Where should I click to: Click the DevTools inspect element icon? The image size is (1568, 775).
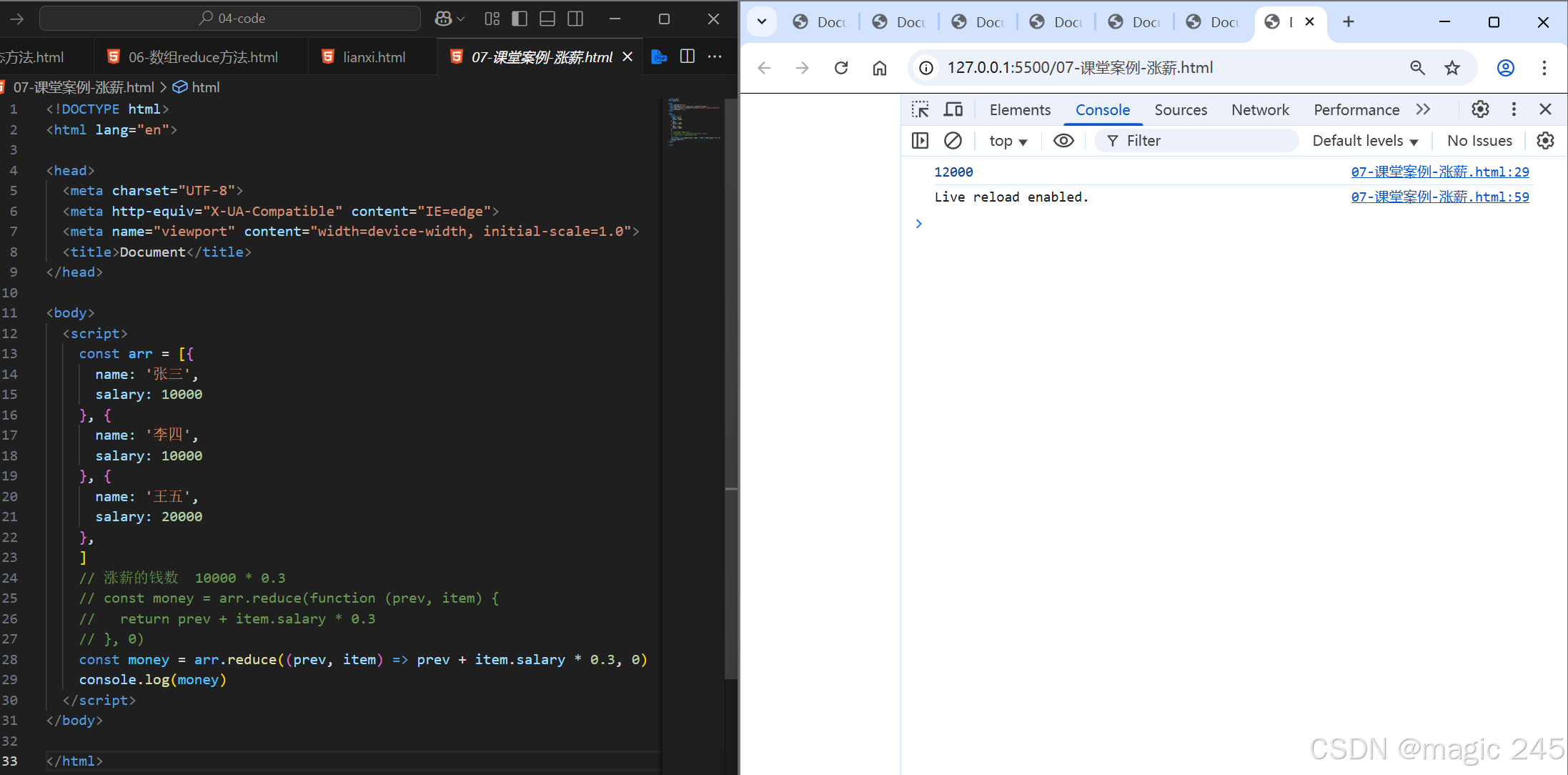click(921, 109)
